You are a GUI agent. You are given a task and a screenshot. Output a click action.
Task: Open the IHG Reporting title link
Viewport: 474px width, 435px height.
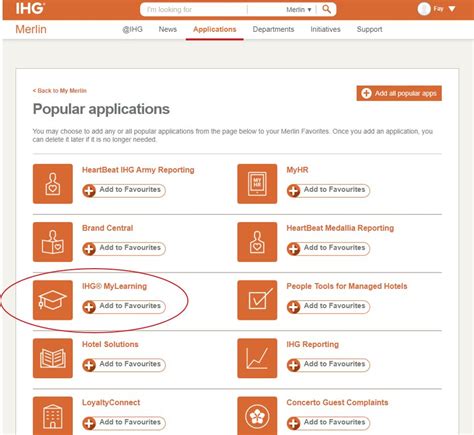(312, 344)
